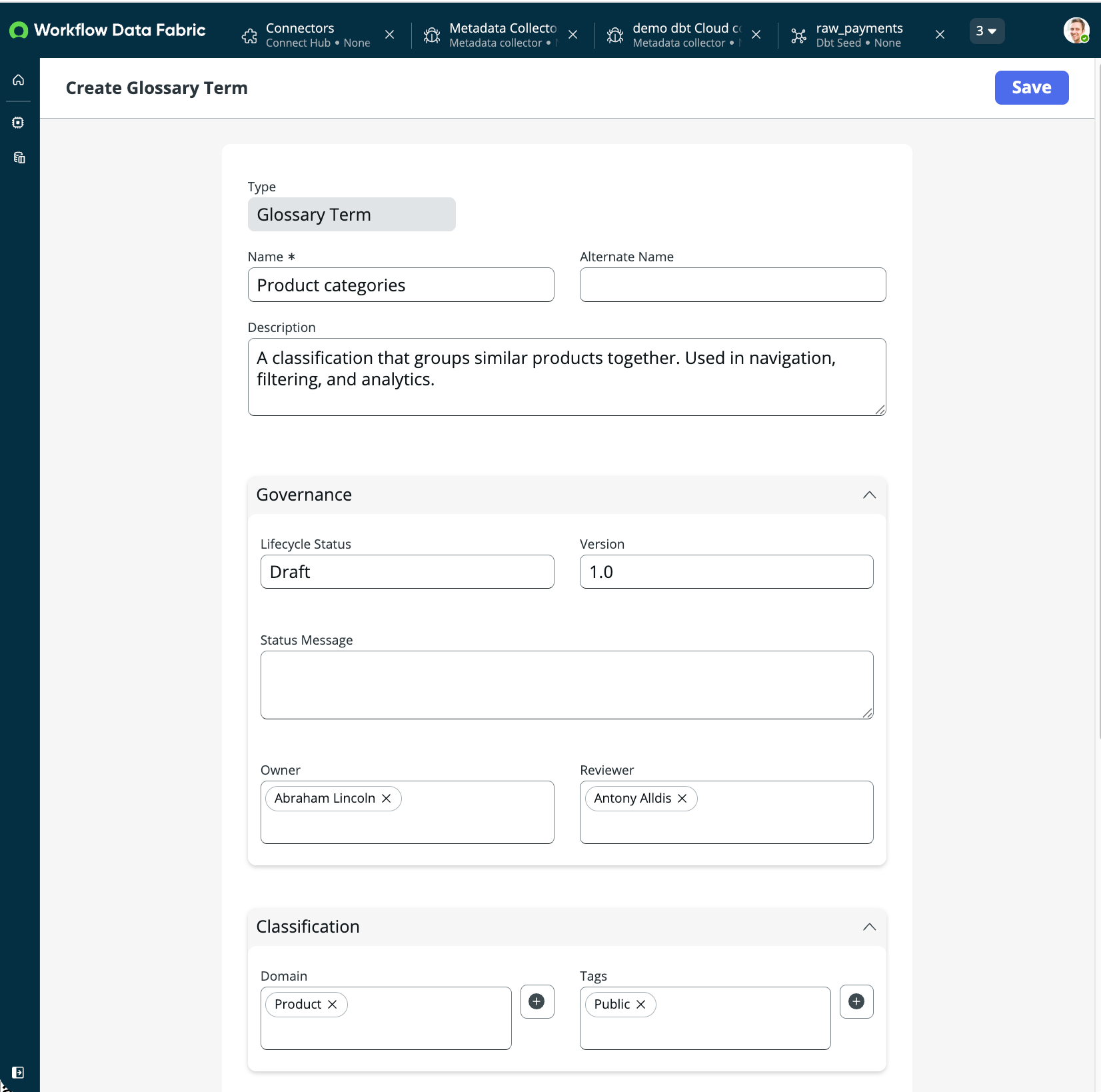The width and height of the screenshot is (1101, 1092).
Task: Close the Metadata Collector tab
Action: pos(573,35)
